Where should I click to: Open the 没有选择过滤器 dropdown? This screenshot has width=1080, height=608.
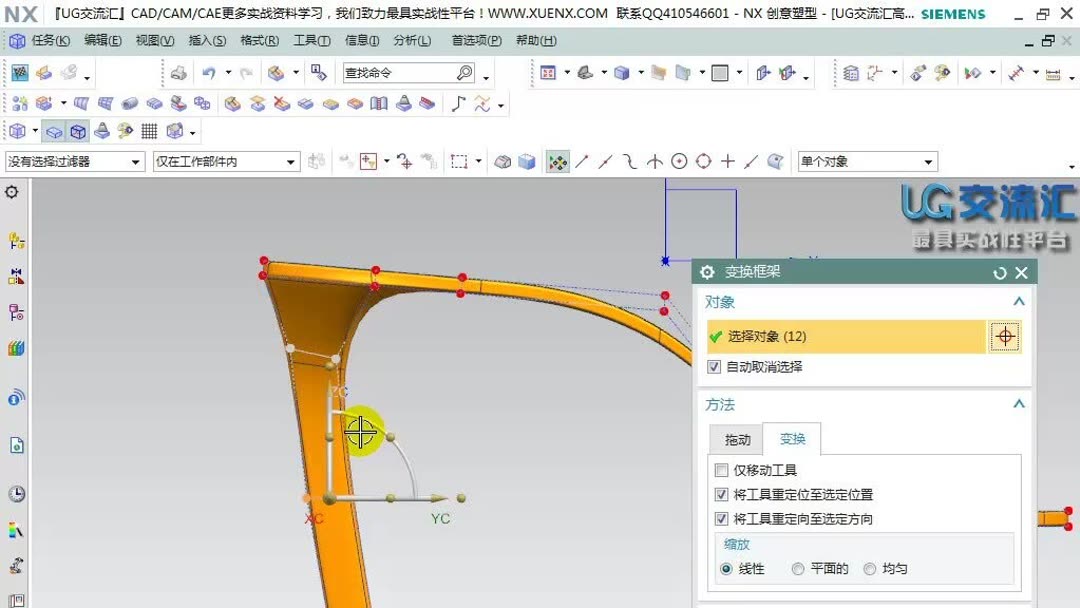coord(135,160)
